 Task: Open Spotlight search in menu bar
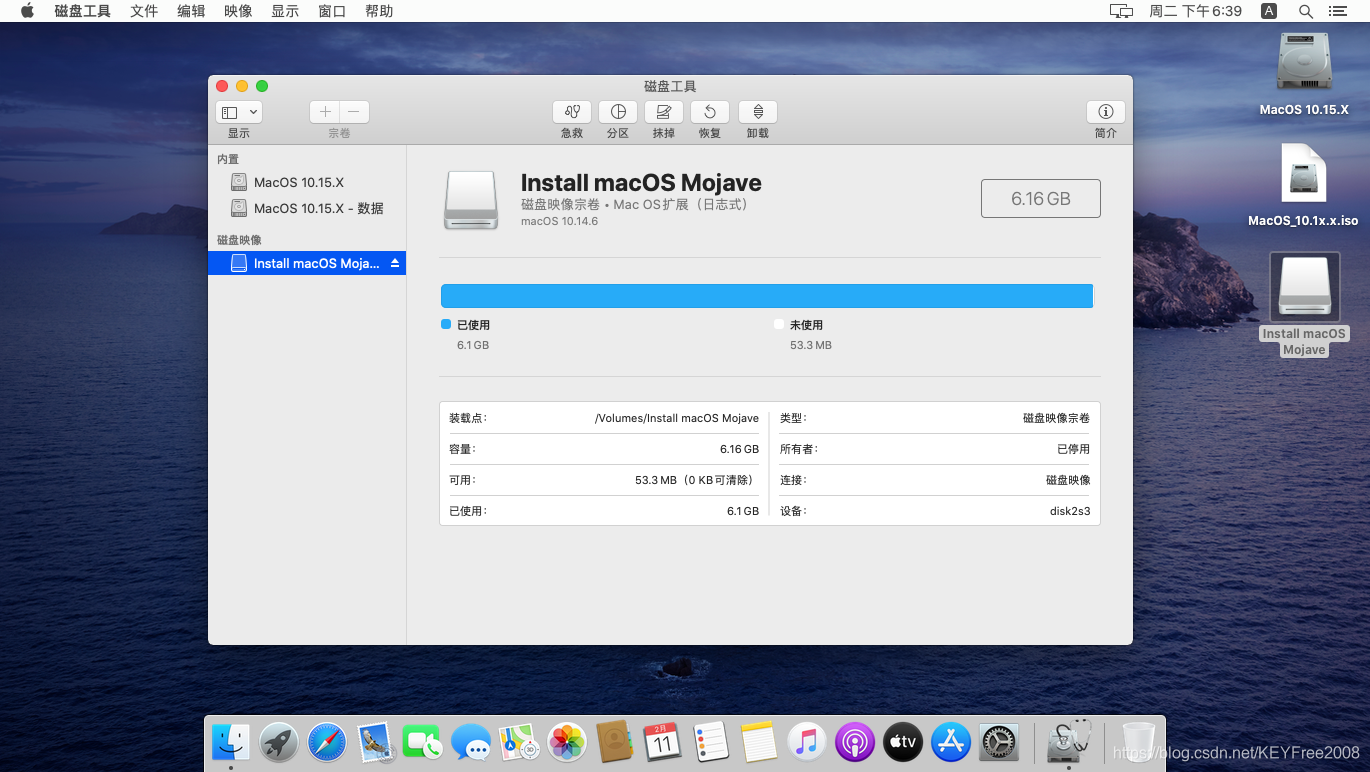pos(1306,11)
